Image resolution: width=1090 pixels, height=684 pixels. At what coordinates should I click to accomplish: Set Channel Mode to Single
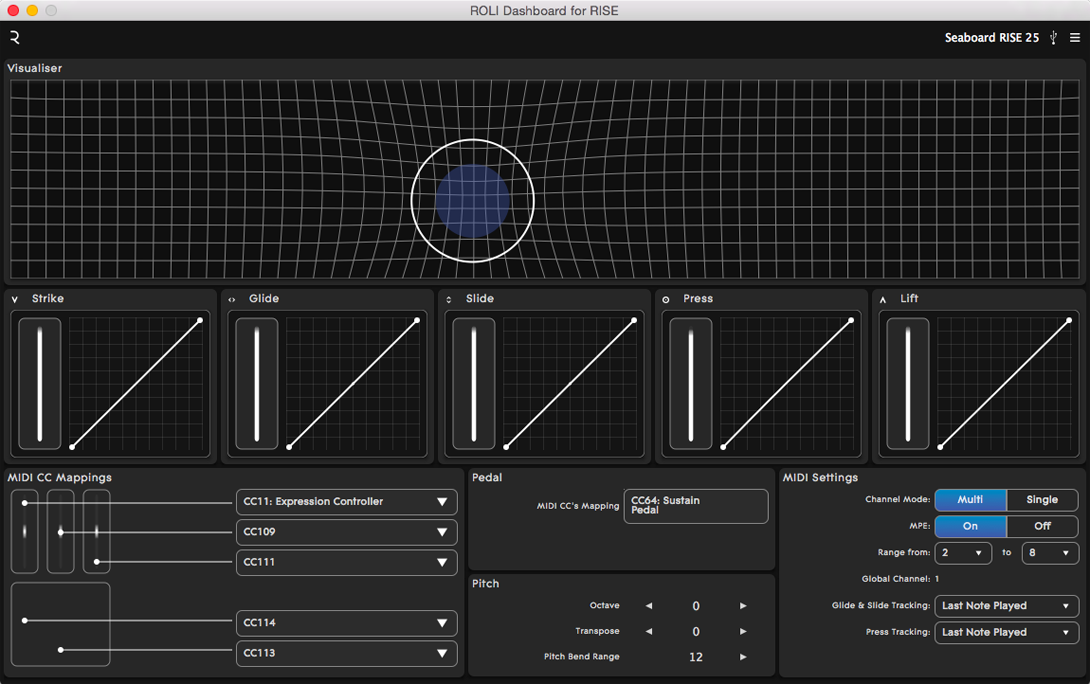click(1042, 500)
